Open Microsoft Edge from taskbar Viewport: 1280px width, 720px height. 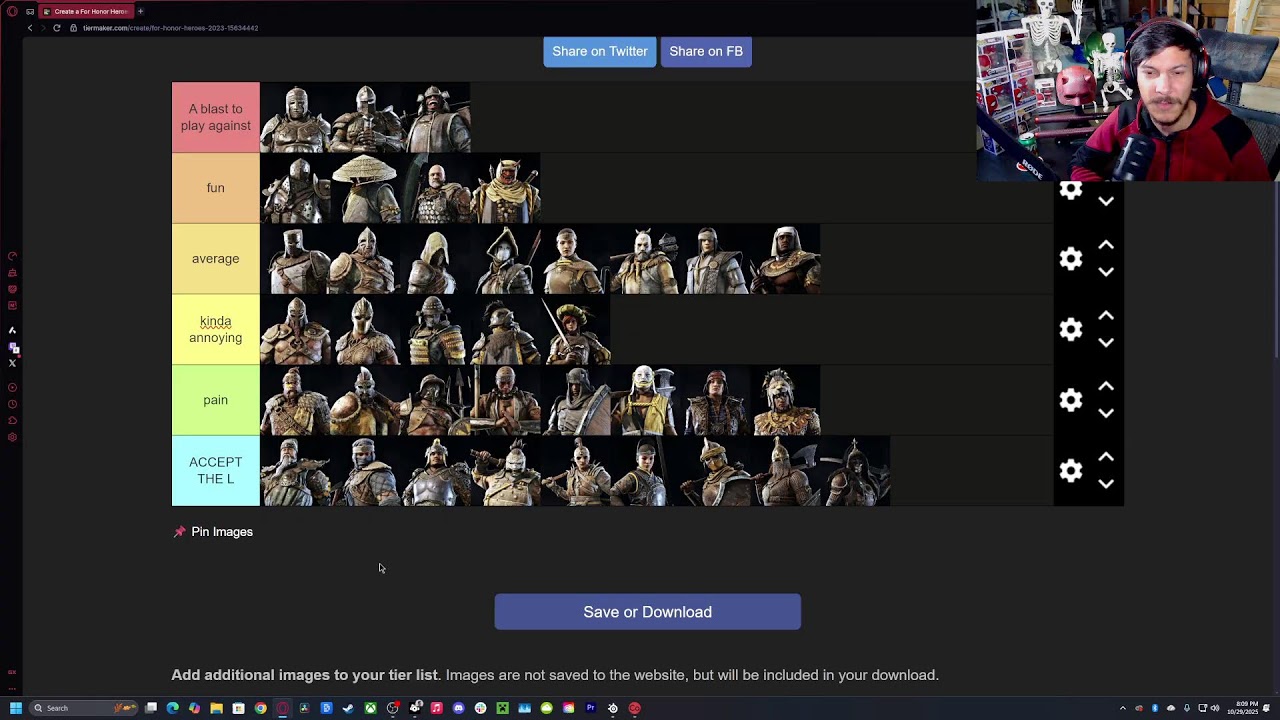click(x=172, y=708)
